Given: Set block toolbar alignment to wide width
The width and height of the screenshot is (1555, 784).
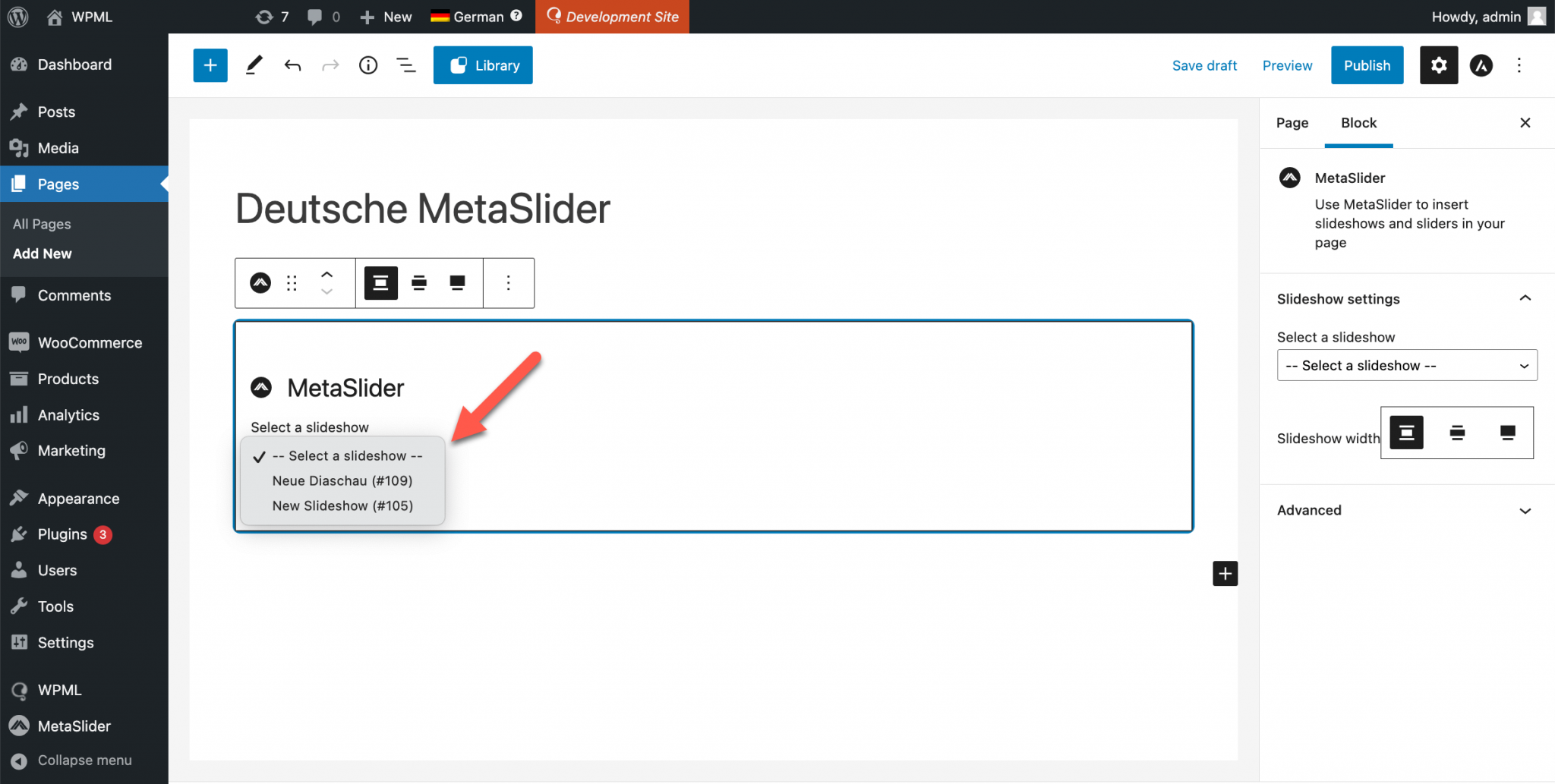Looking at the screenshot, I should [x=419, y=283].
